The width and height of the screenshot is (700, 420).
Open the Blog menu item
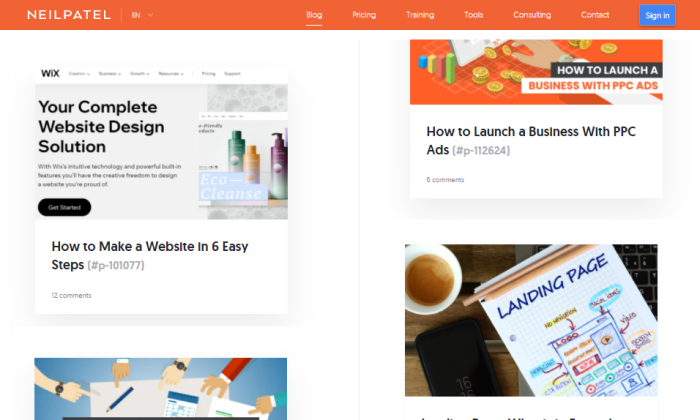(x=314, y=15)
